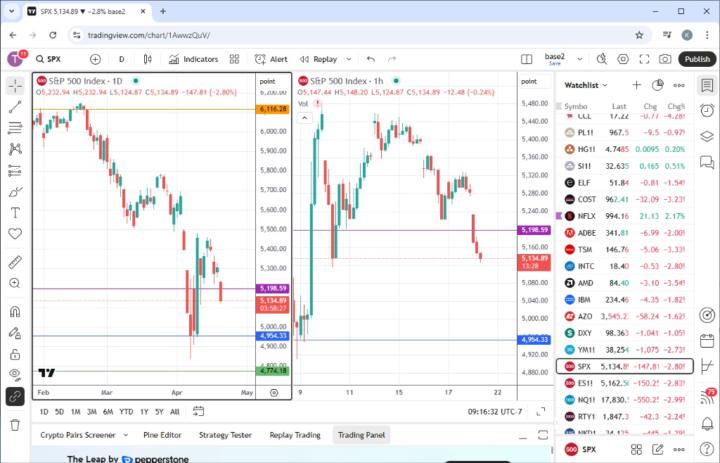The image size is (720, 463).
Task: Toggle the drawings sync link tool
Action: [15, 396]
